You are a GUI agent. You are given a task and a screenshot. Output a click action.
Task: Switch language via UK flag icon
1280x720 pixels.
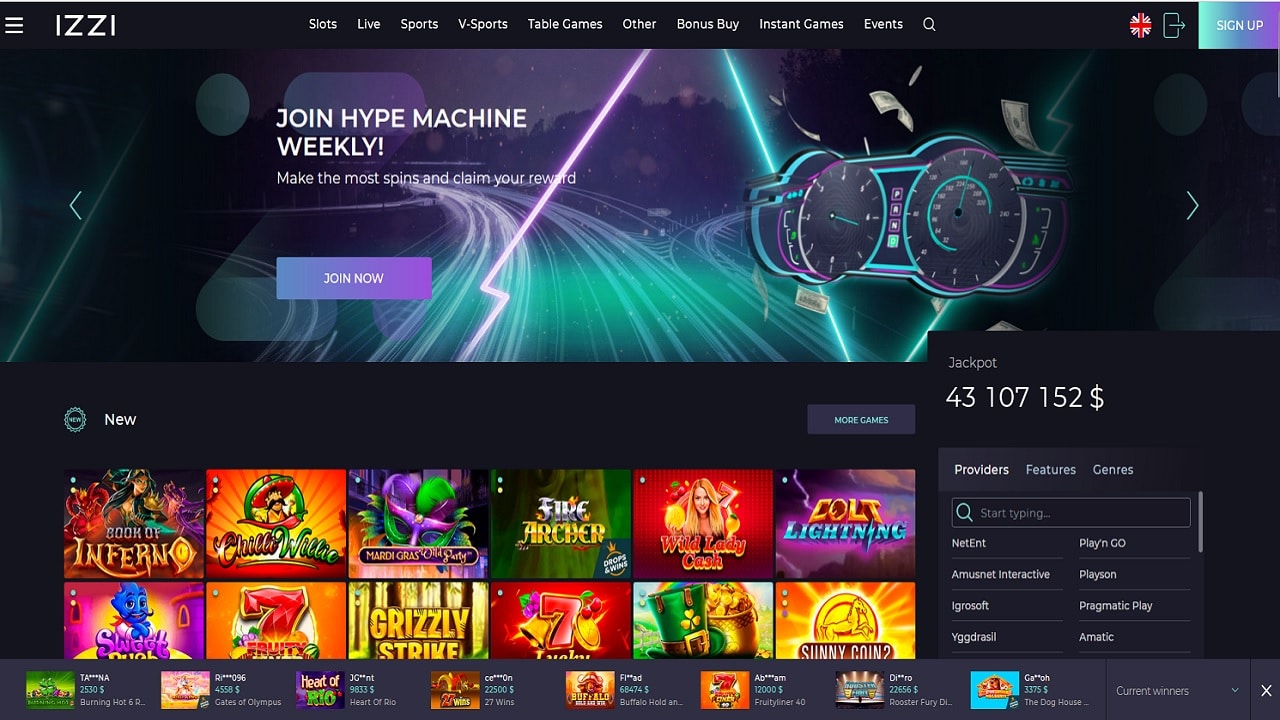pos(1140,25)
